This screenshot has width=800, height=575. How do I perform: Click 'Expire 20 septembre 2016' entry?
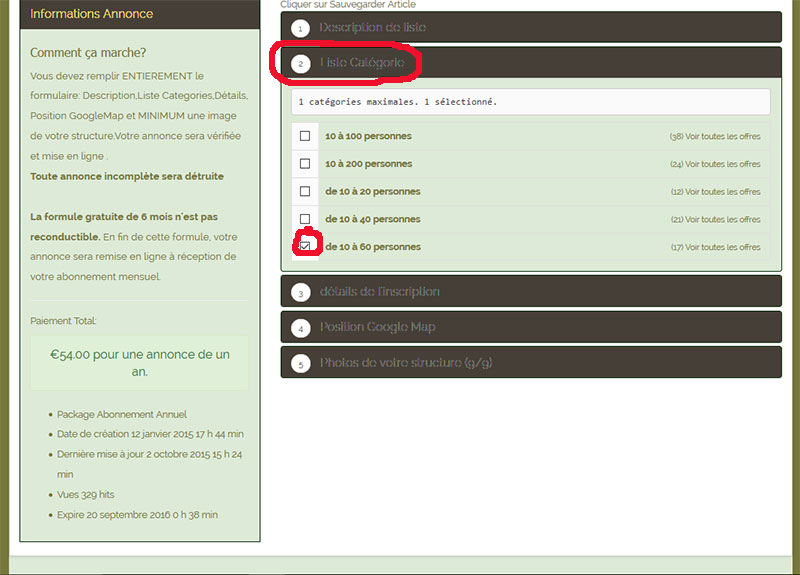[x=137, y=515]
